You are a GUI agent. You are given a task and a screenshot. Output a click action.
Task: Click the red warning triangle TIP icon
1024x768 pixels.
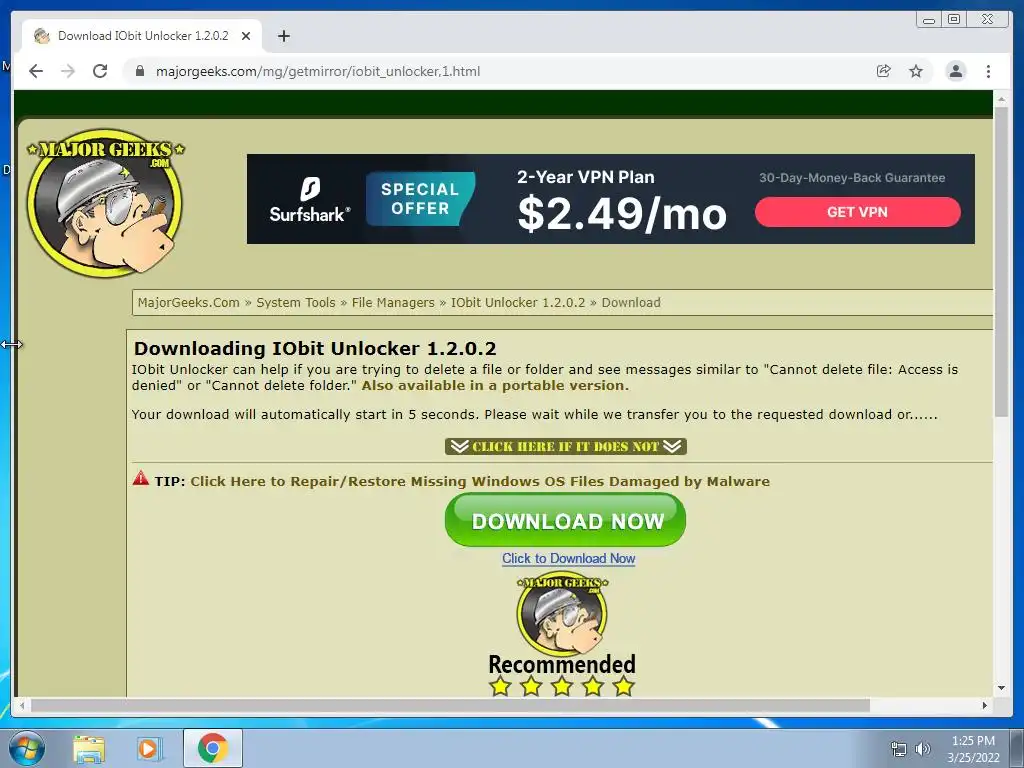coord(140,479)
